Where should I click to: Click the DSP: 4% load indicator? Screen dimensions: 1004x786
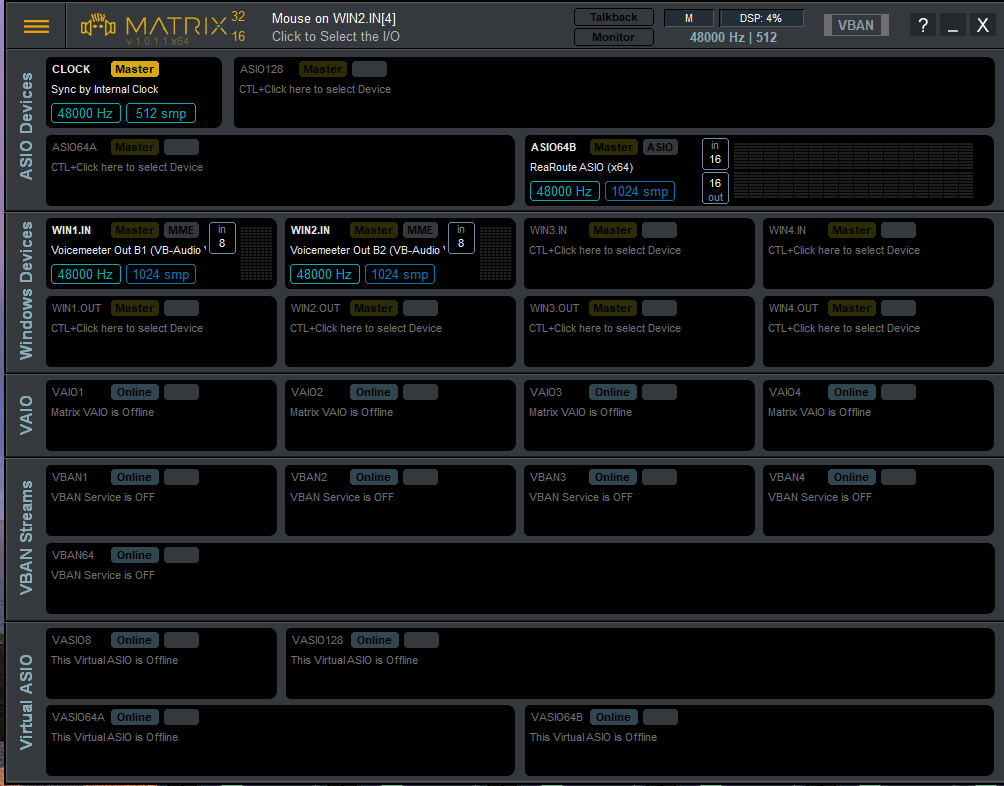761,18
